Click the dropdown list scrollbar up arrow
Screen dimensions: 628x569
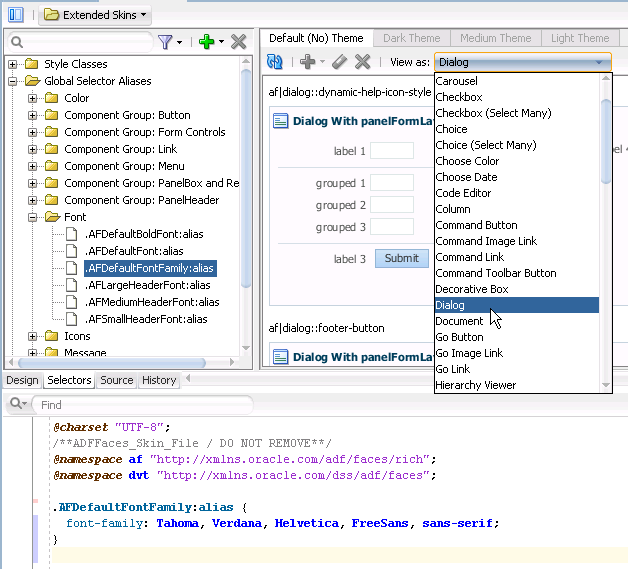coord(606,78)
